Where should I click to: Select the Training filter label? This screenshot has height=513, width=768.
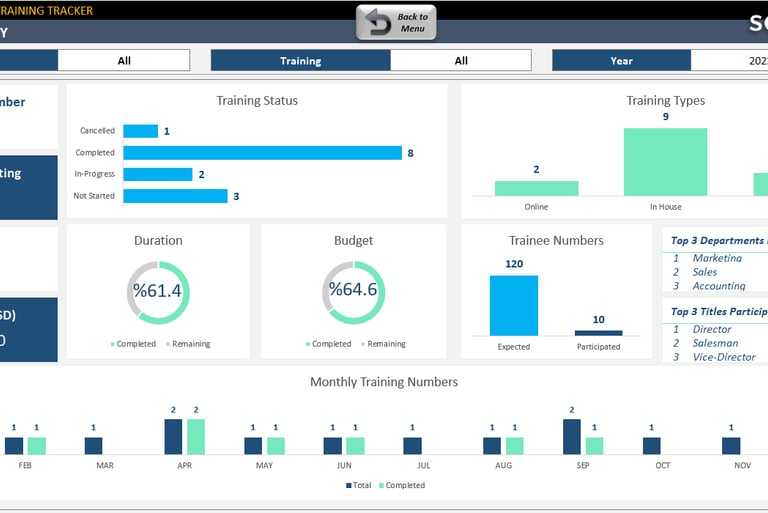pyautogui.click(x=301, y=60)
